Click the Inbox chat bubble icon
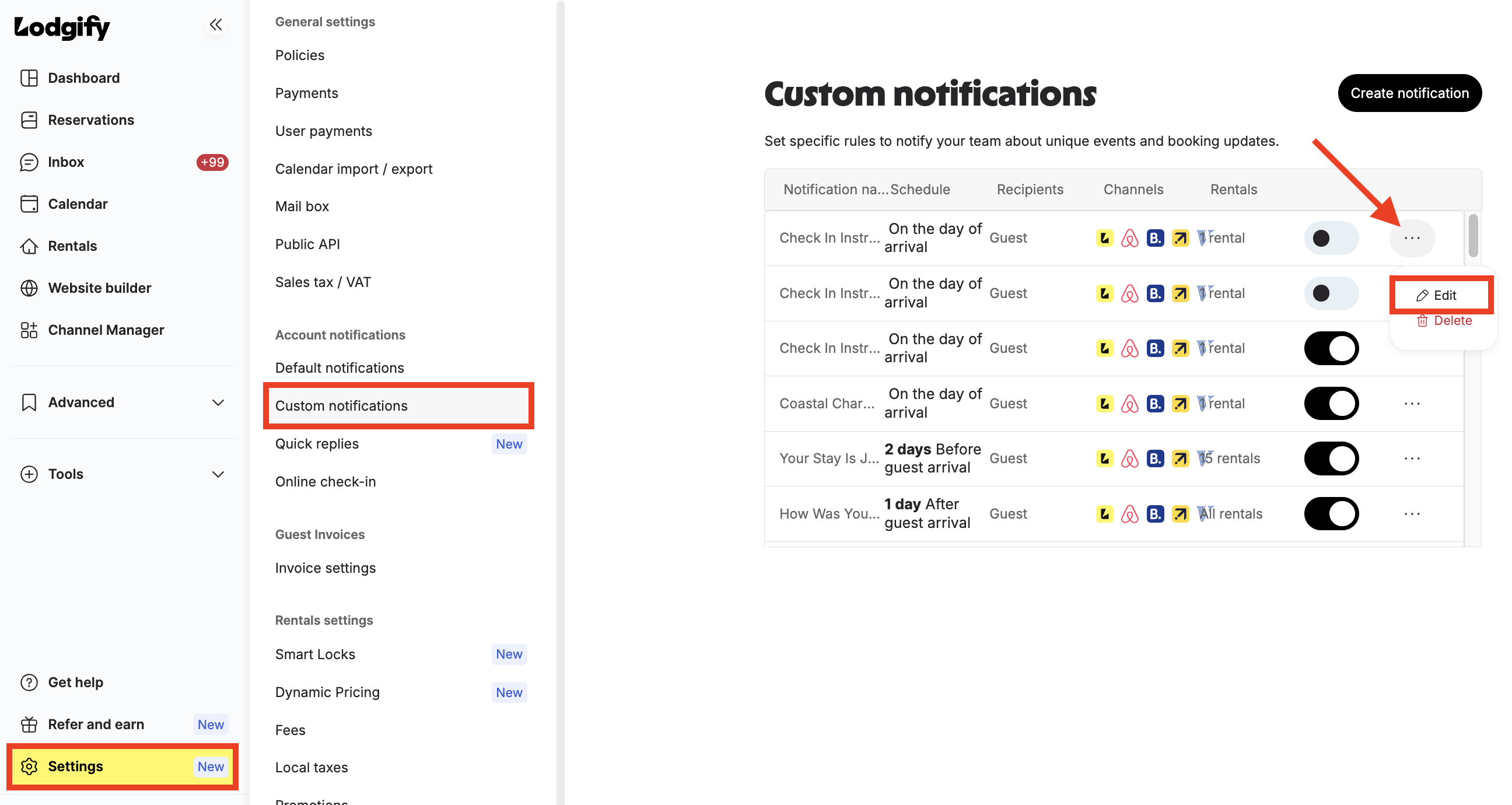Screen dimensions: 1512x805 coord(29,162)
